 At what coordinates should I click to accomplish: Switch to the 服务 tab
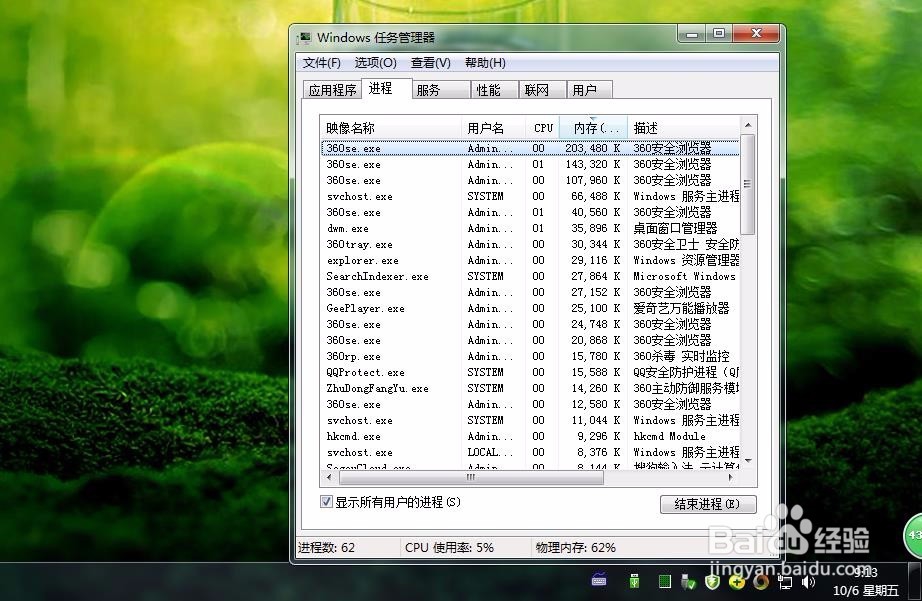(x=440, y=90)
